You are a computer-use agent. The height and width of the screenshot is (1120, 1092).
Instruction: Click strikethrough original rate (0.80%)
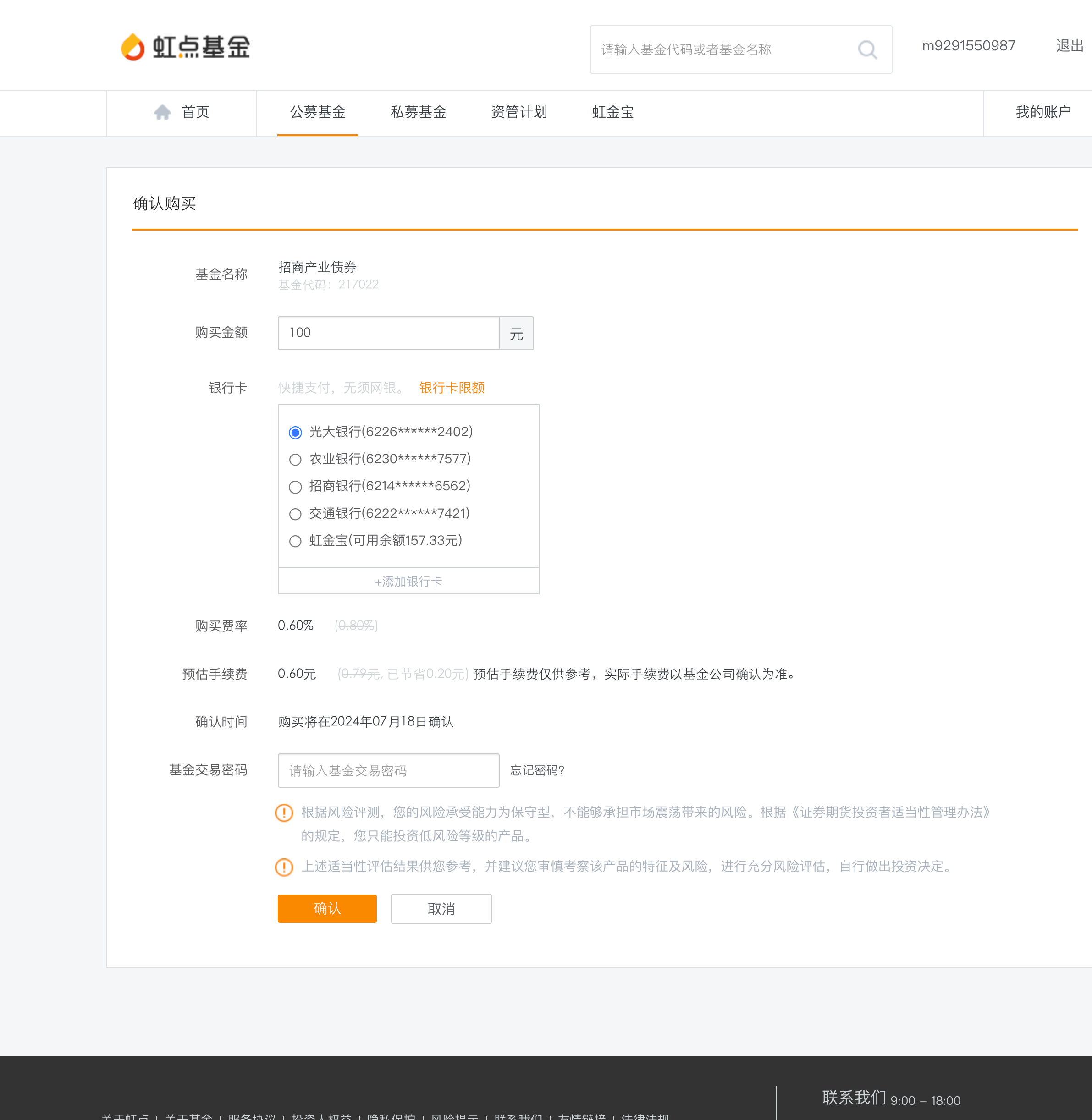(x=356, y=626)
